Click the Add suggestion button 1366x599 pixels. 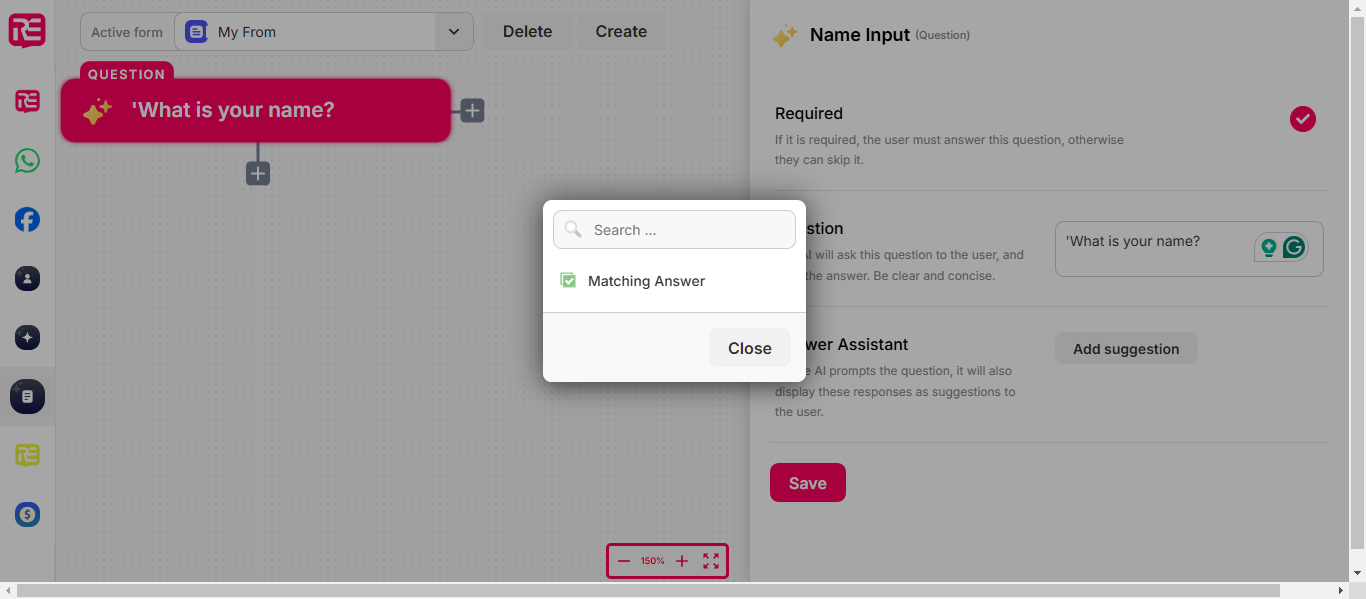coord(1126,349)
